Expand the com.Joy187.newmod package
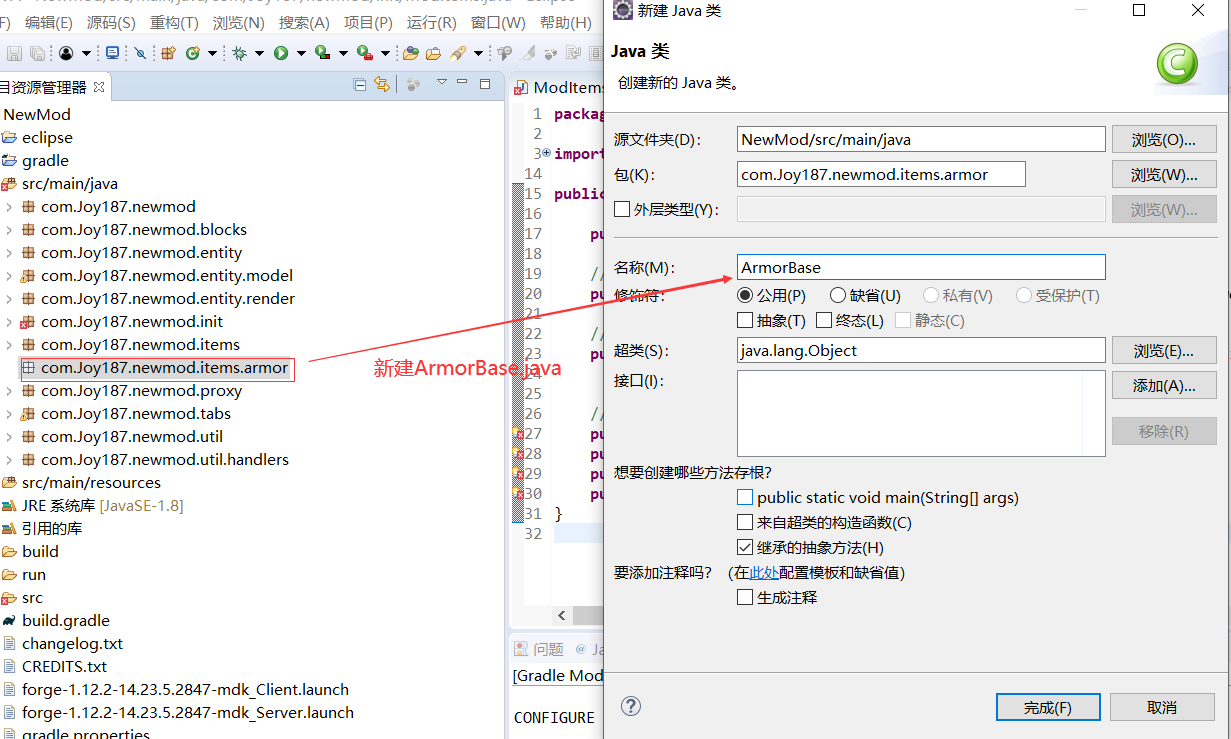The image size is (1231, 739). 9,207
